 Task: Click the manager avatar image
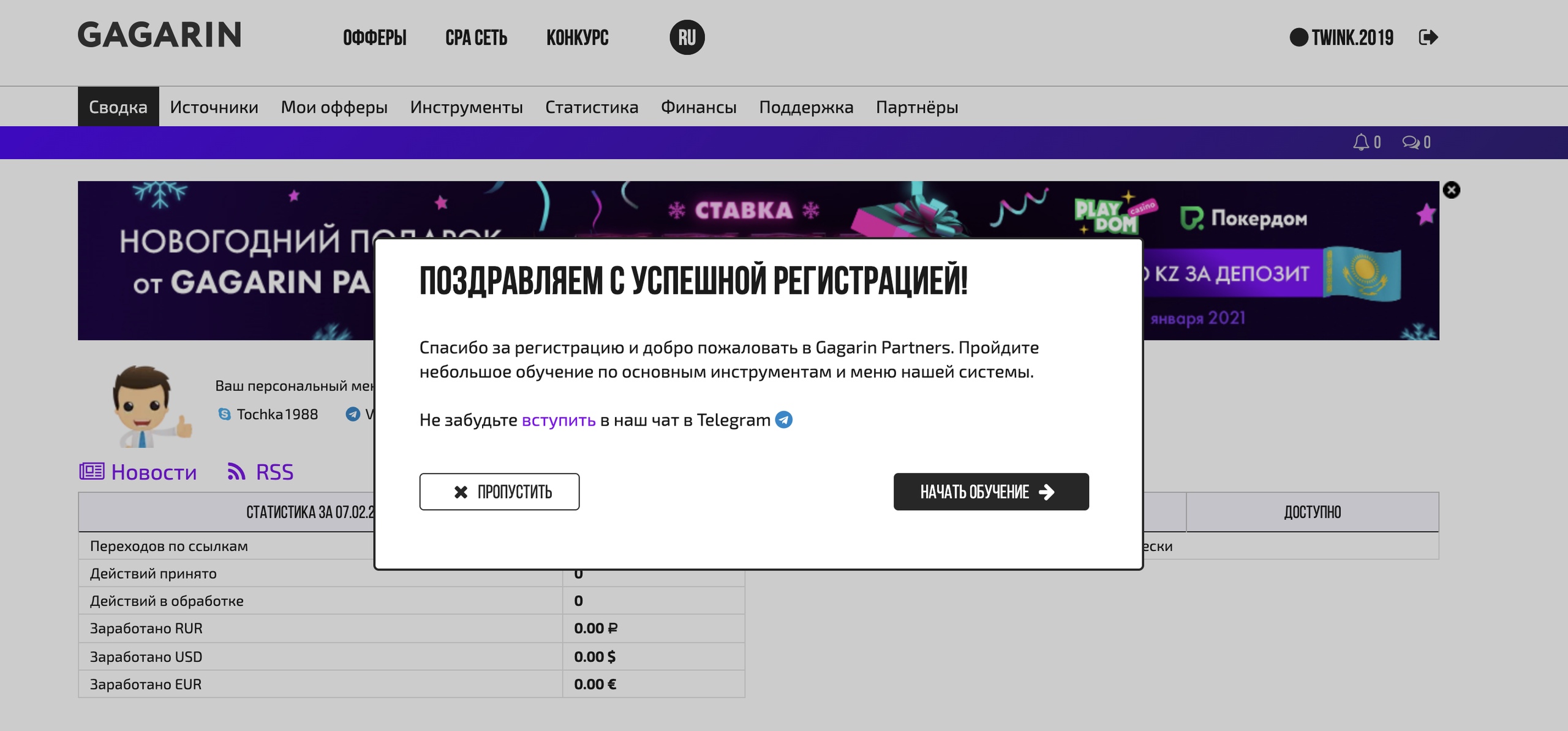click(x=149, y=405)
